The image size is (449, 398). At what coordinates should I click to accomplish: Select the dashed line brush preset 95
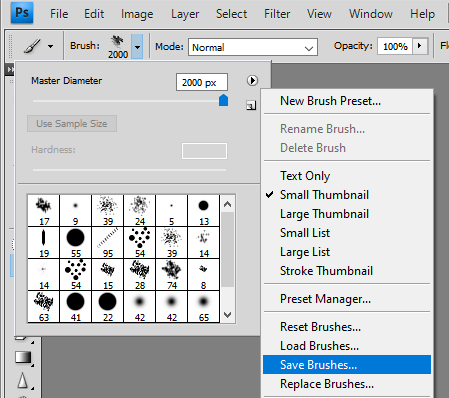coord(108,243)
